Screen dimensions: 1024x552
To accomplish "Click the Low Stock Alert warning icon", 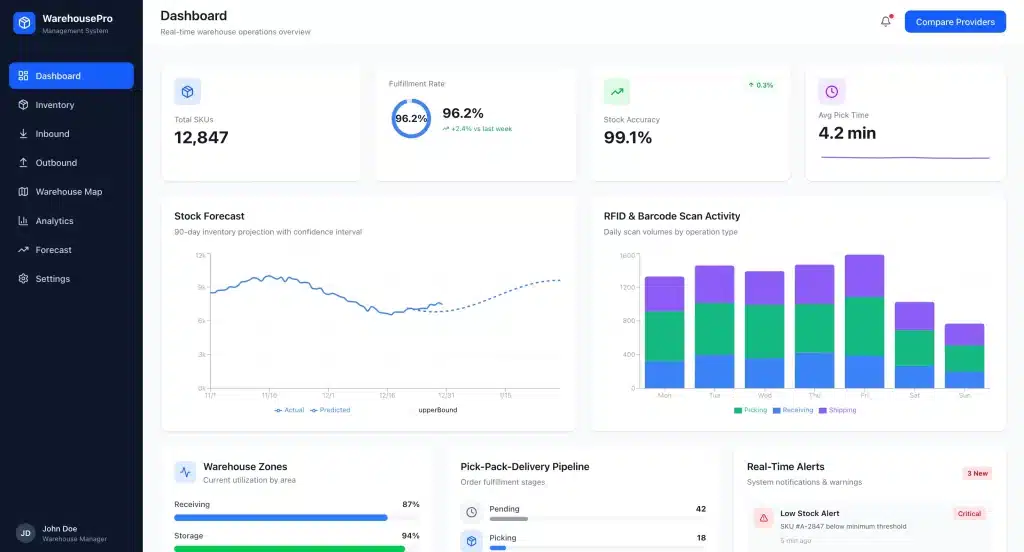I will [763, 518].
